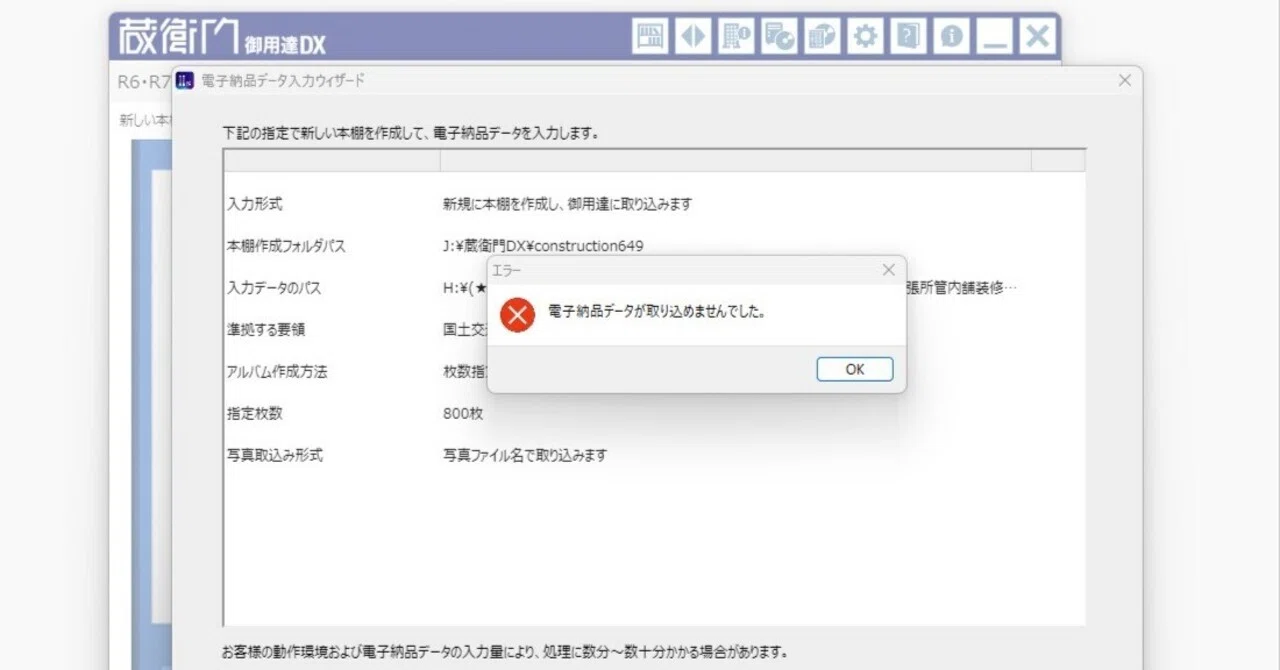Click the 入力形式 row label
Screen dimensions: 1280x670
(255, 204)
